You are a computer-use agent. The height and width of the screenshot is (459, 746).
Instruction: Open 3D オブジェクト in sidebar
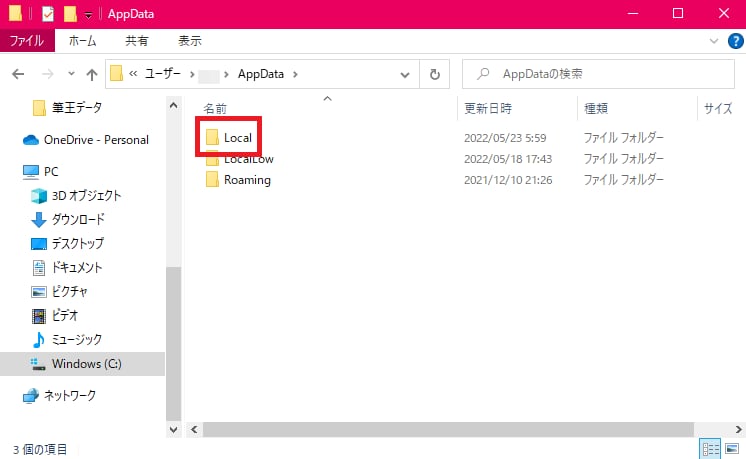tap(86, 195)
